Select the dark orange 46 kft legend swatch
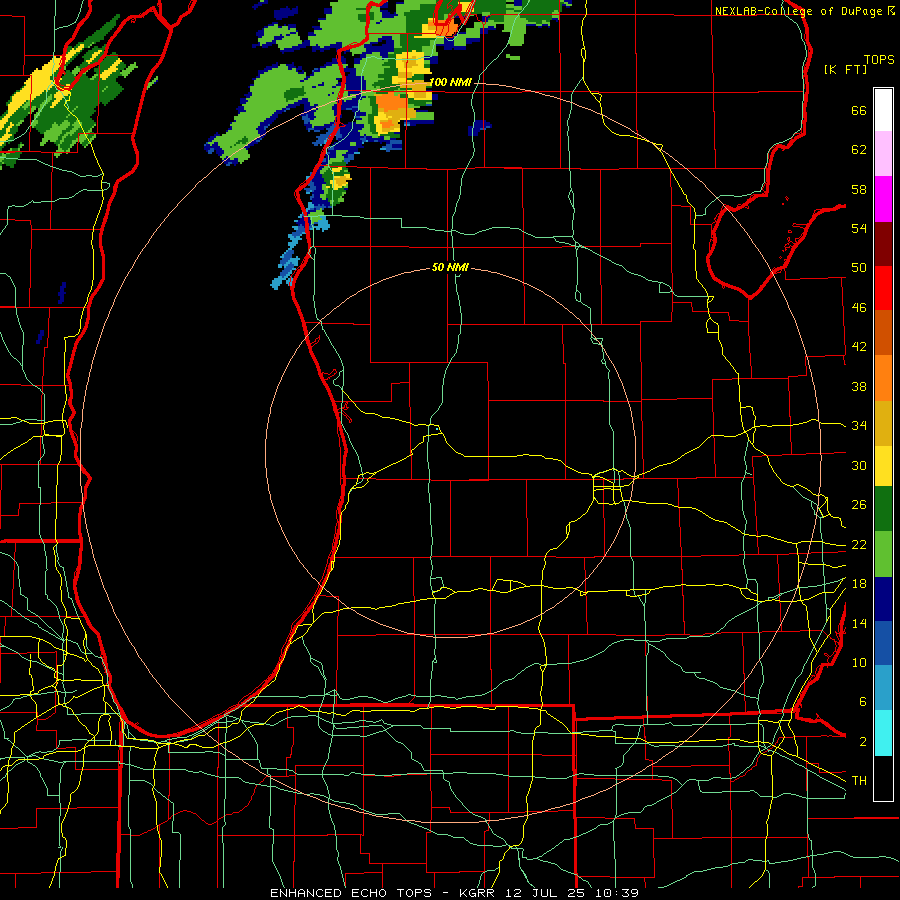 click(883, 332)
